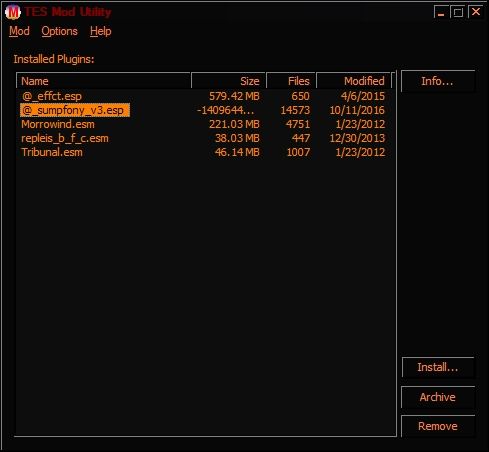Click the Archive button
This screenshot has height=452, width=489.
pyautogui.click(x=438, y=397)
